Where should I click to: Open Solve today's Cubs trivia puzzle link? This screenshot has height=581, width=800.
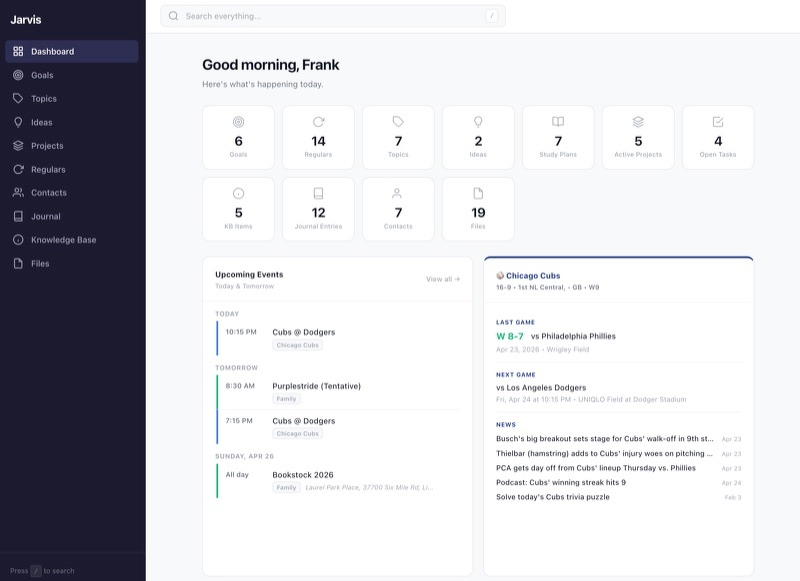(552, 497)
